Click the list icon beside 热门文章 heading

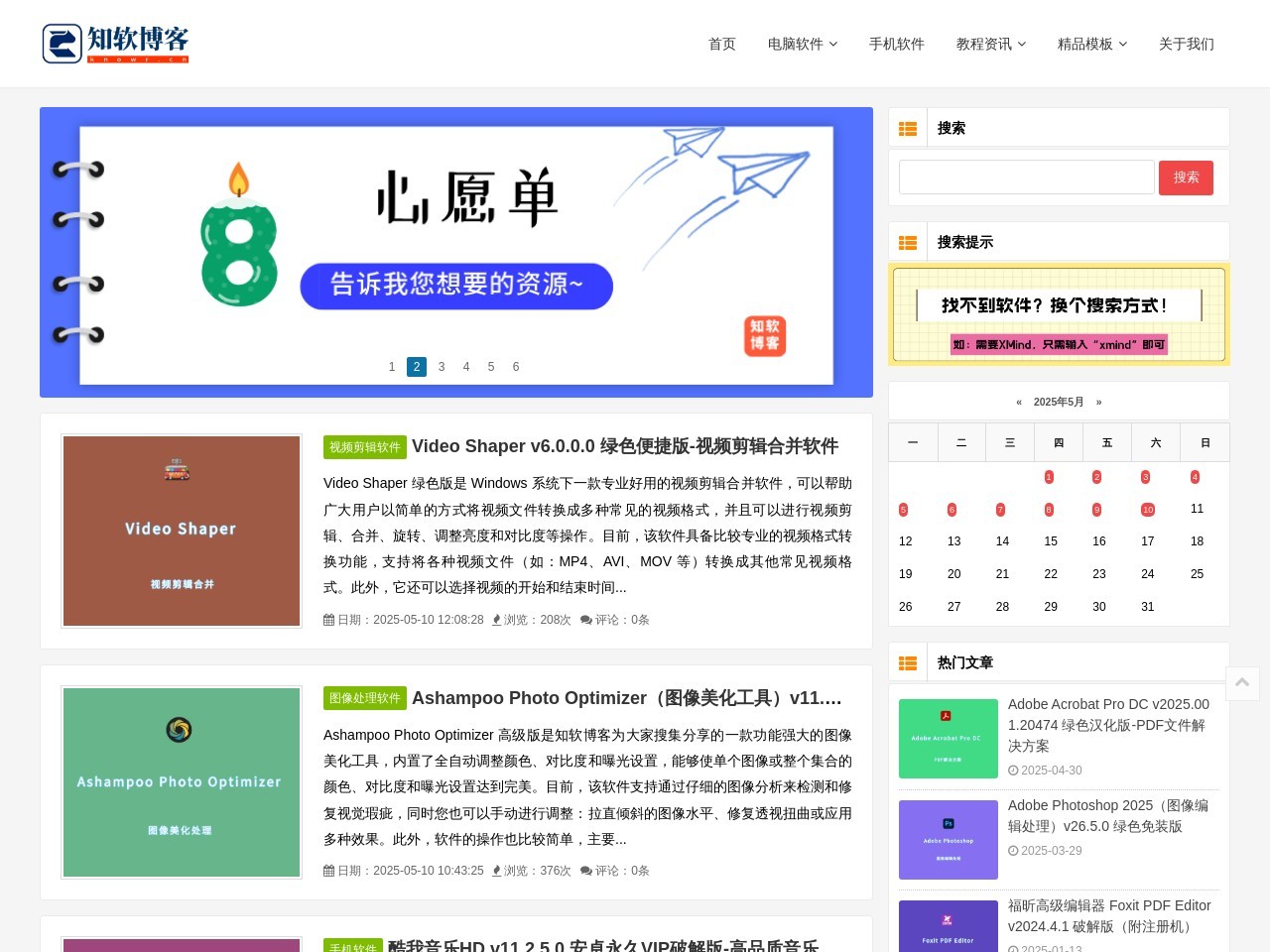908,663
